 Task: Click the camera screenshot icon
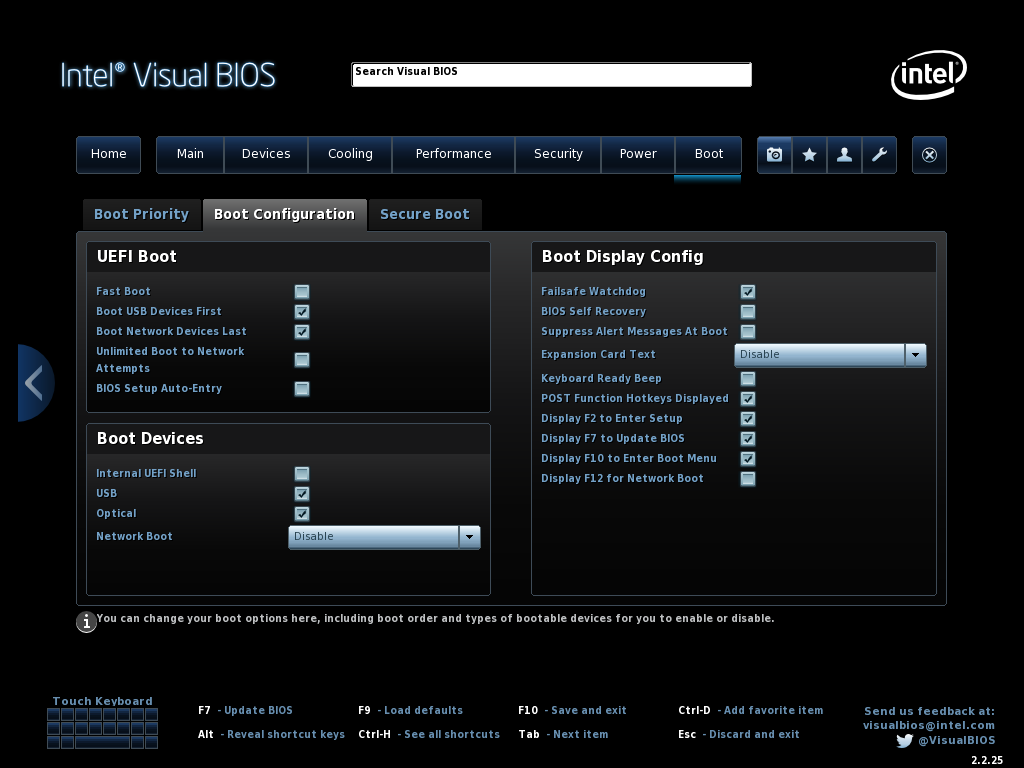pos(774,155)
